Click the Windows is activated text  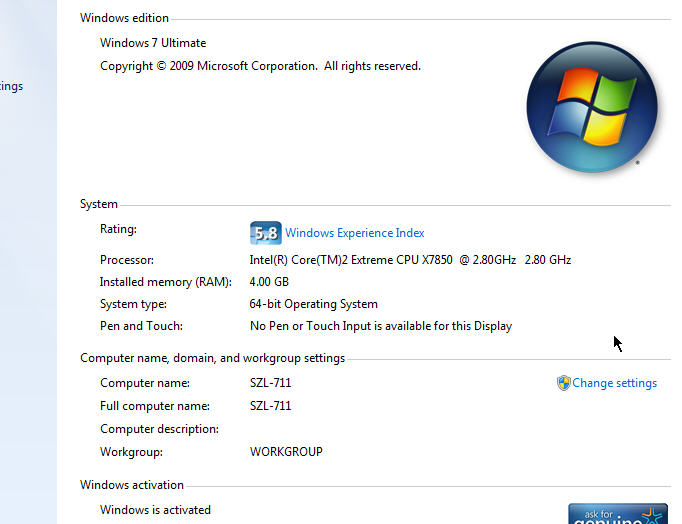(x=155, y=510)
